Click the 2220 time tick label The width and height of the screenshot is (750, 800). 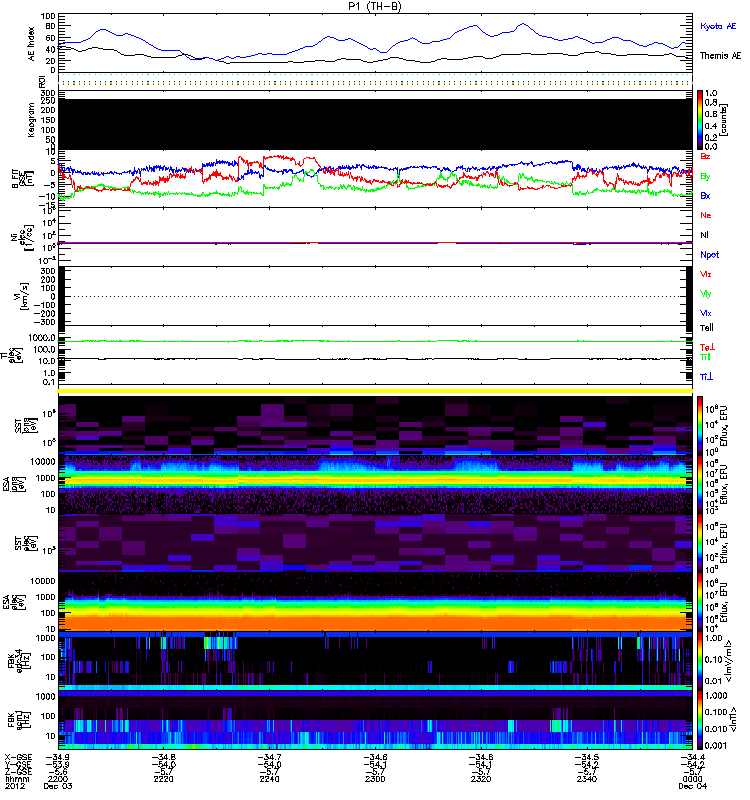coord(163,779)
